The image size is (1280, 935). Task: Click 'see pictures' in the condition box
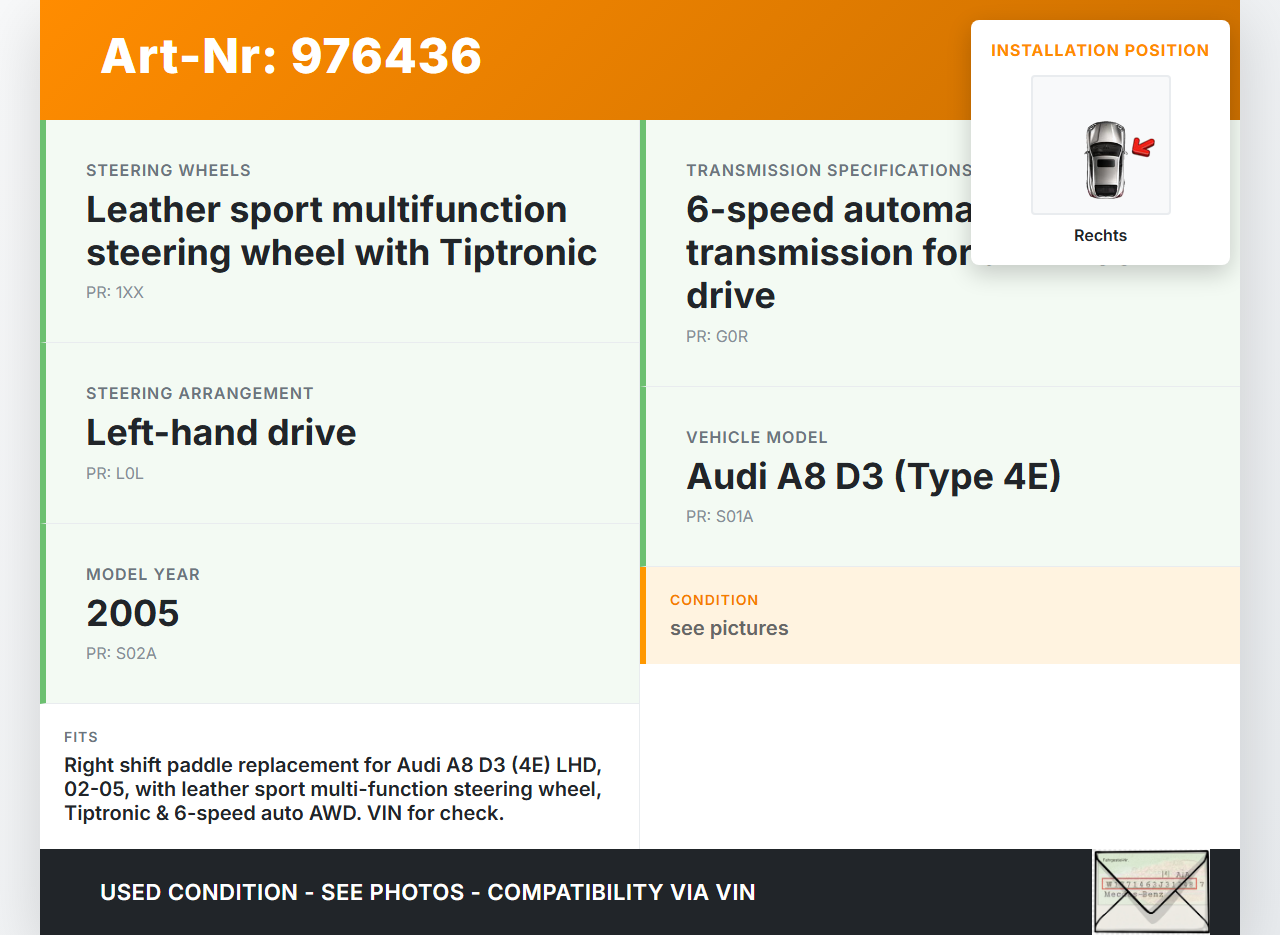point(729,628)
